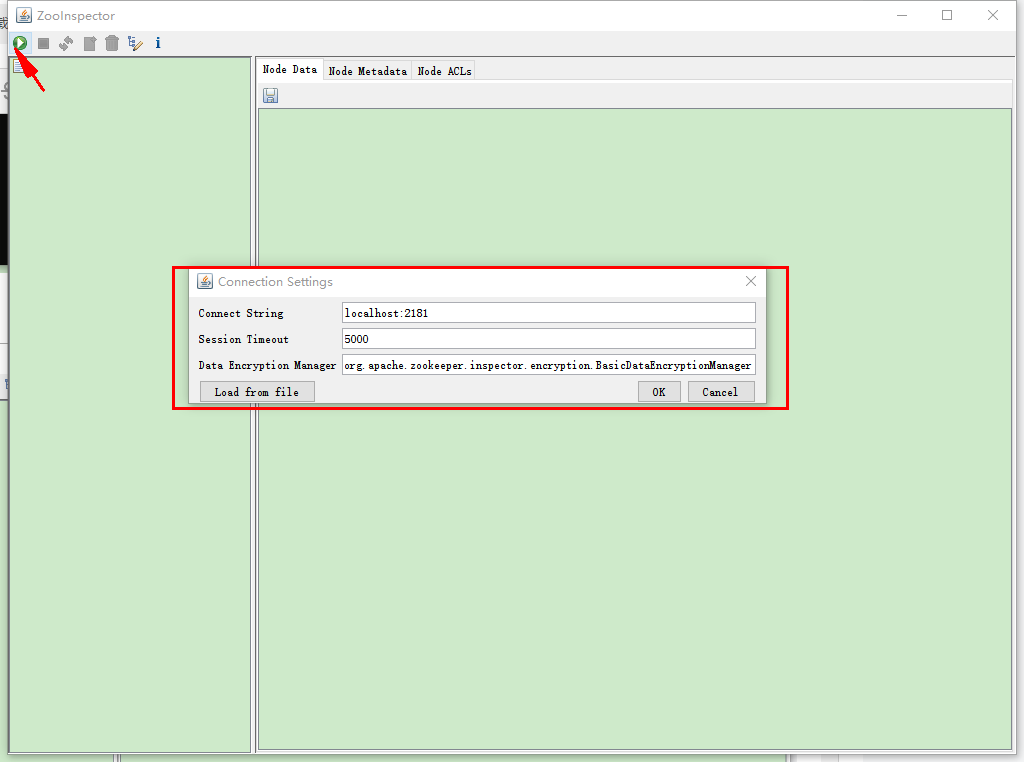
Task: Click the Add Node toolbar icon
Action: (89, 43)
